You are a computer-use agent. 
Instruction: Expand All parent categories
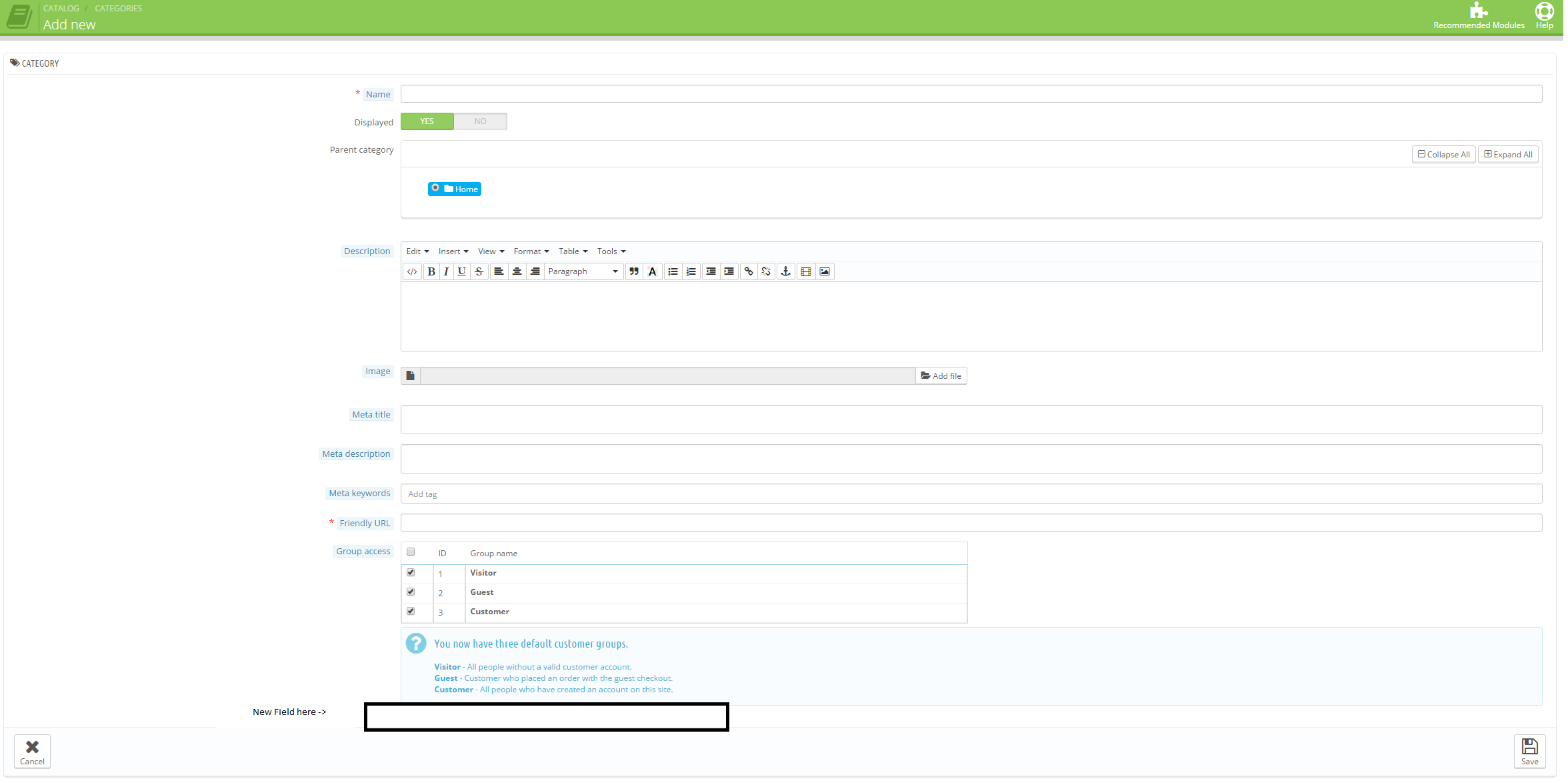[1508, 155]
